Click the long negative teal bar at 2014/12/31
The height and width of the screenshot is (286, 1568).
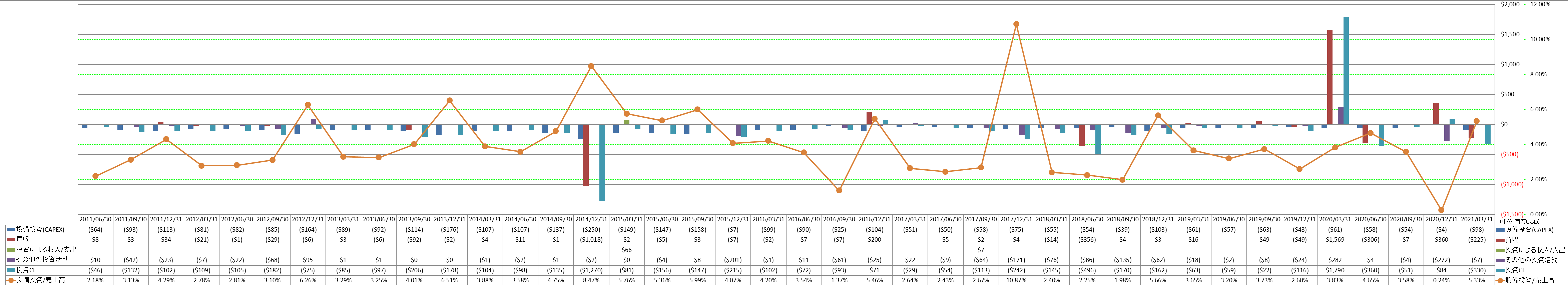coord(602,162)
